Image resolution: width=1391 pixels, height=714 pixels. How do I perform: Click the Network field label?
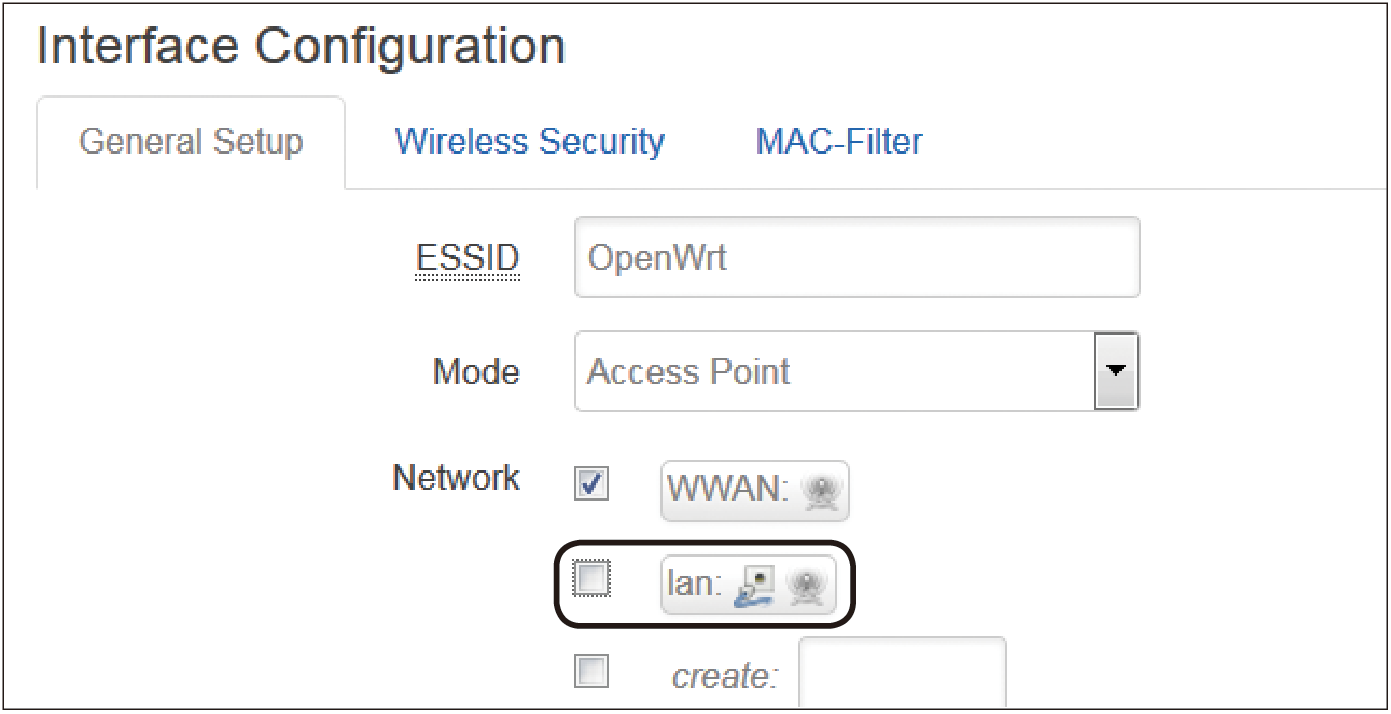456,477
